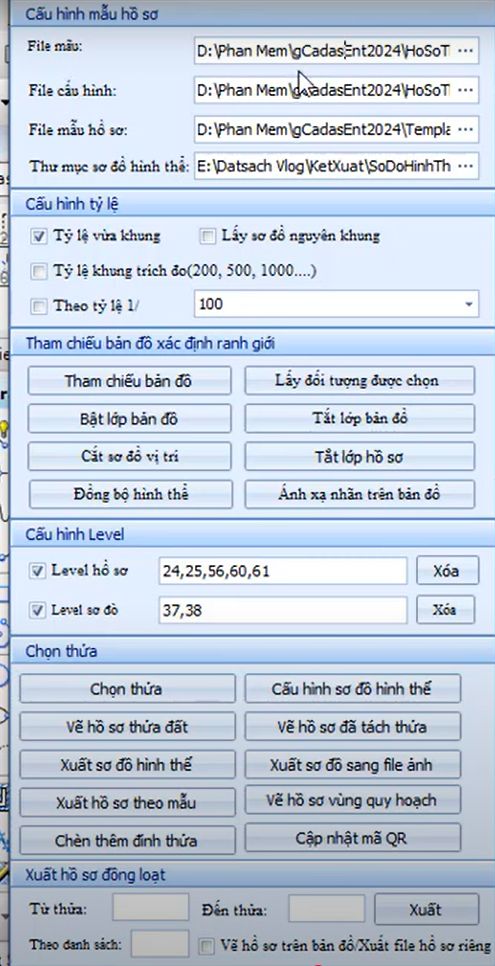The image size is (495, 966).
Task: Click Vẽ hồ sơ thửa đất button
Action: [x=127, y=727]
